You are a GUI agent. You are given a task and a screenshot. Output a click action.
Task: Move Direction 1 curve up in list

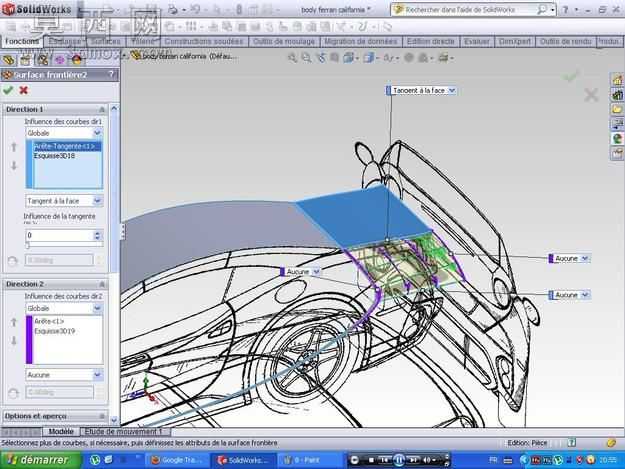[14, 147]
